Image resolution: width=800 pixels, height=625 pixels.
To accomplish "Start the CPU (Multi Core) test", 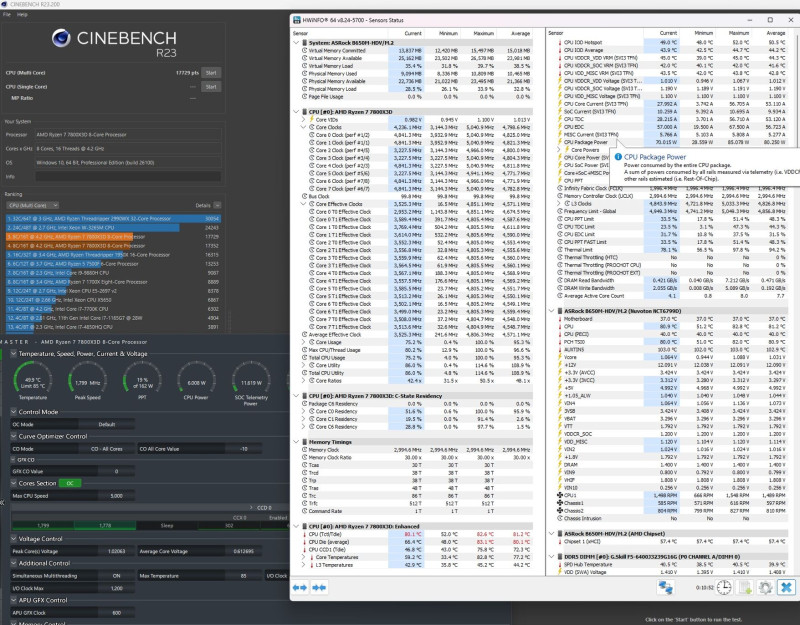I will [211, 73].
